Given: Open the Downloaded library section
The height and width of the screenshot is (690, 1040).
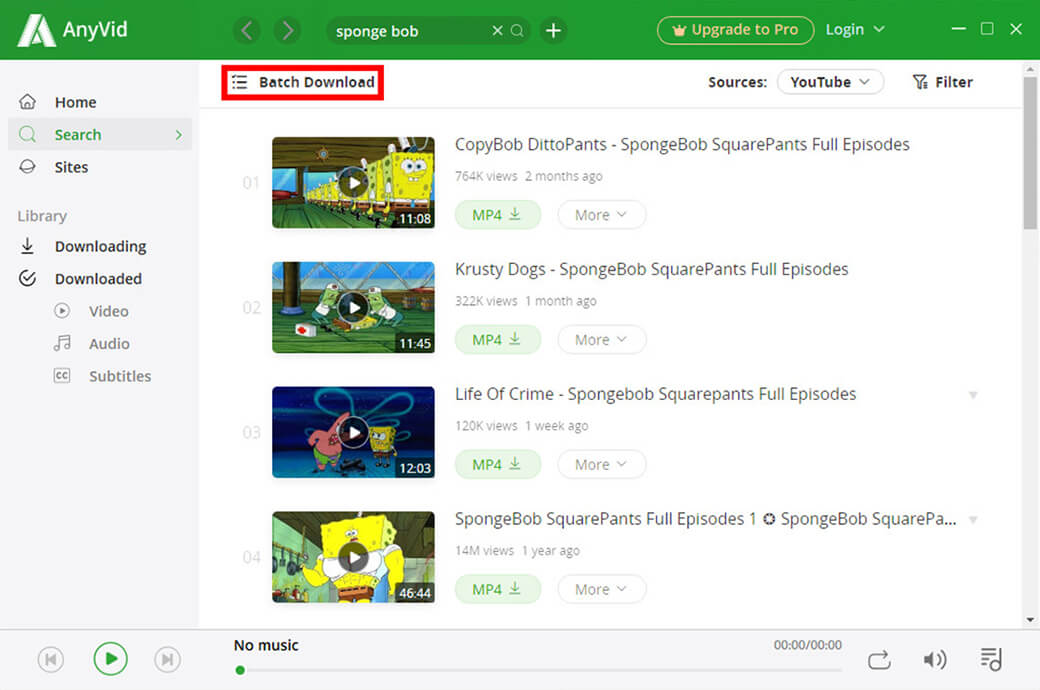Looking at the screenshot, I should click(x=99, y=279).
